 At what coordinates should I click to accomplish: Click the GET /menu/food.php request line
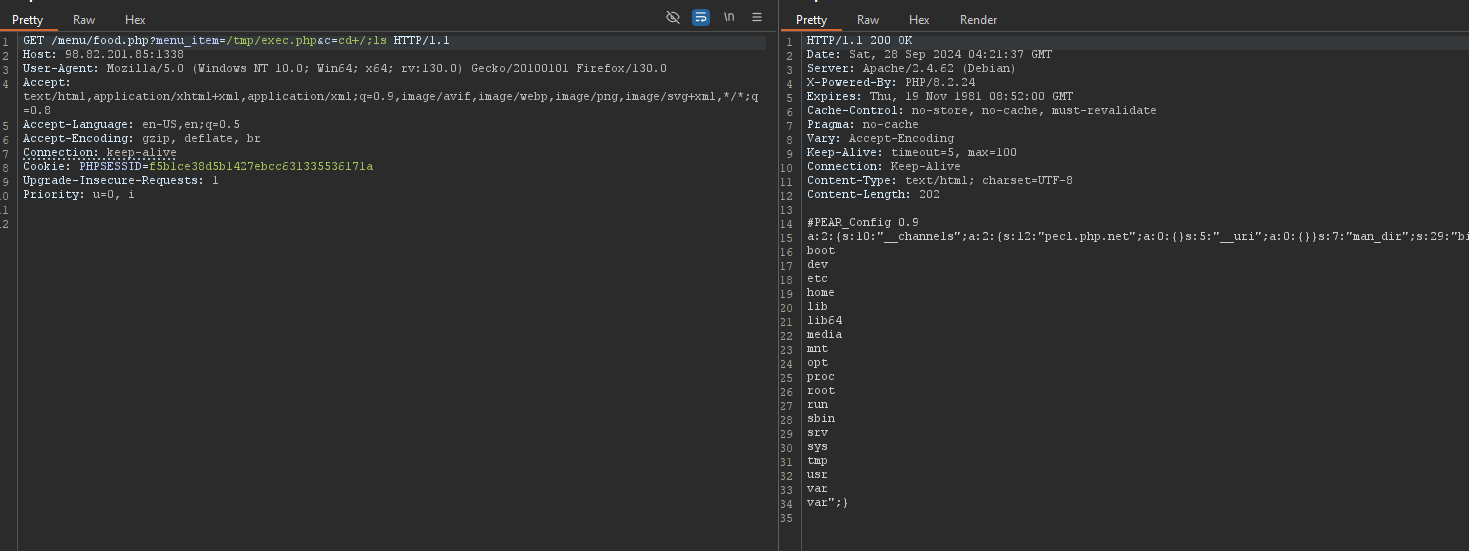[x=236, y=41]
